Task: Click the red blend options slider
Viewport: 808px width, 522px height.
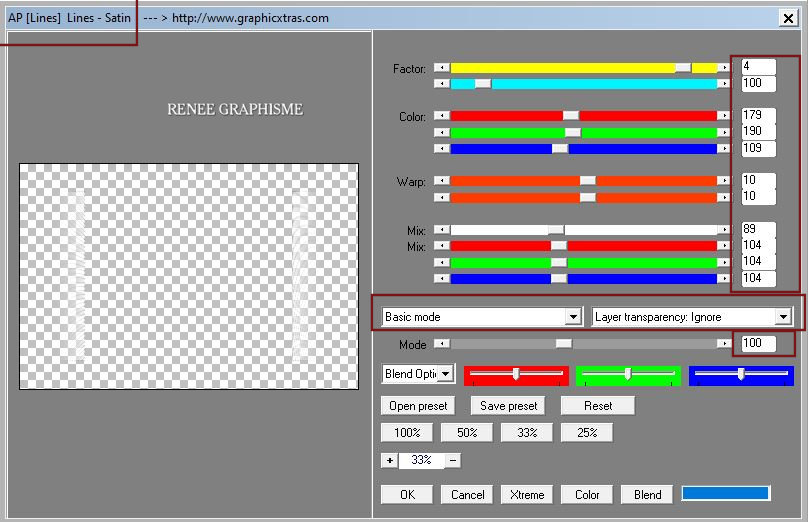Action: tap(516, 375)
